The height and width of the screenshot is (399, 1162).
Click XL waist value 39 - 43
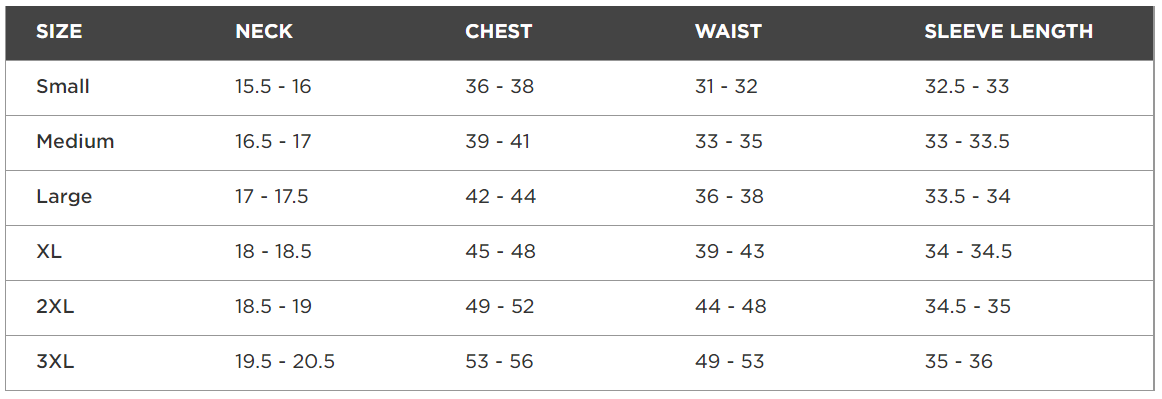coord(729,252)
